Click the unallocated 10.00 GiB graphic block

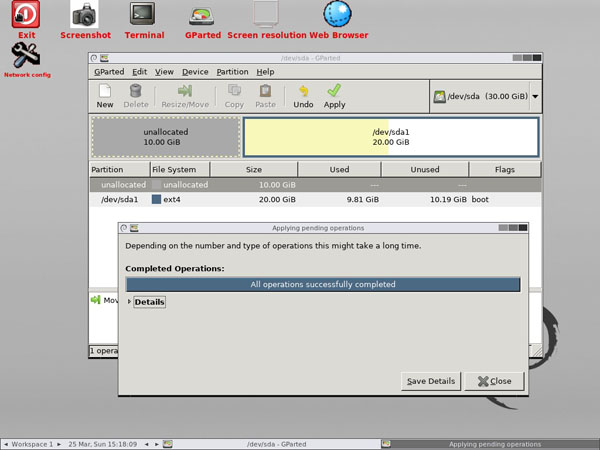166,137
